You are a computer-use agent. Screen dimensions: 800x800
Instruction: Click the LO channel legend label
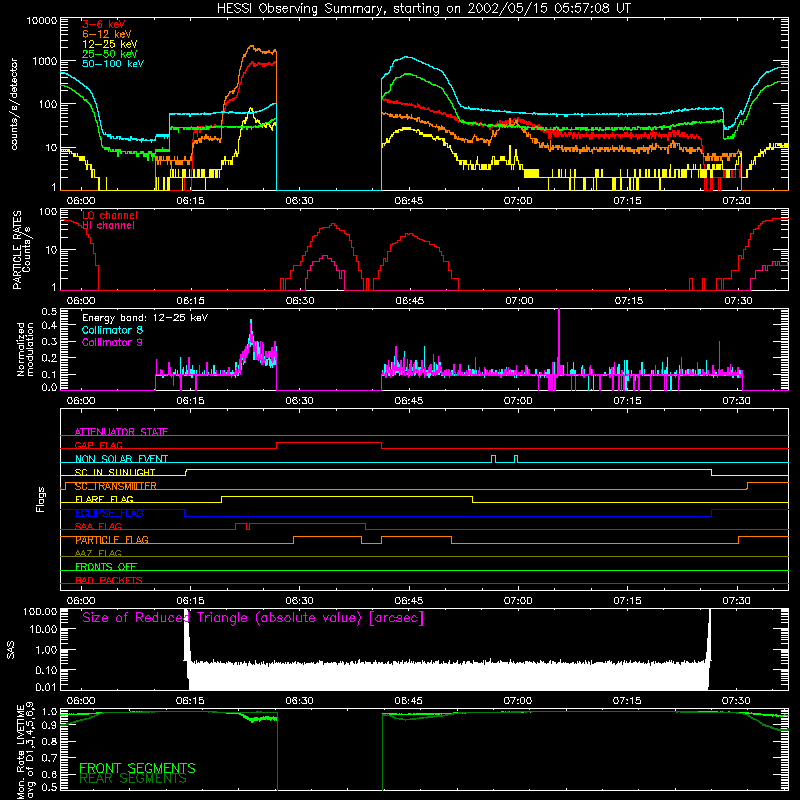pos(109,215)
